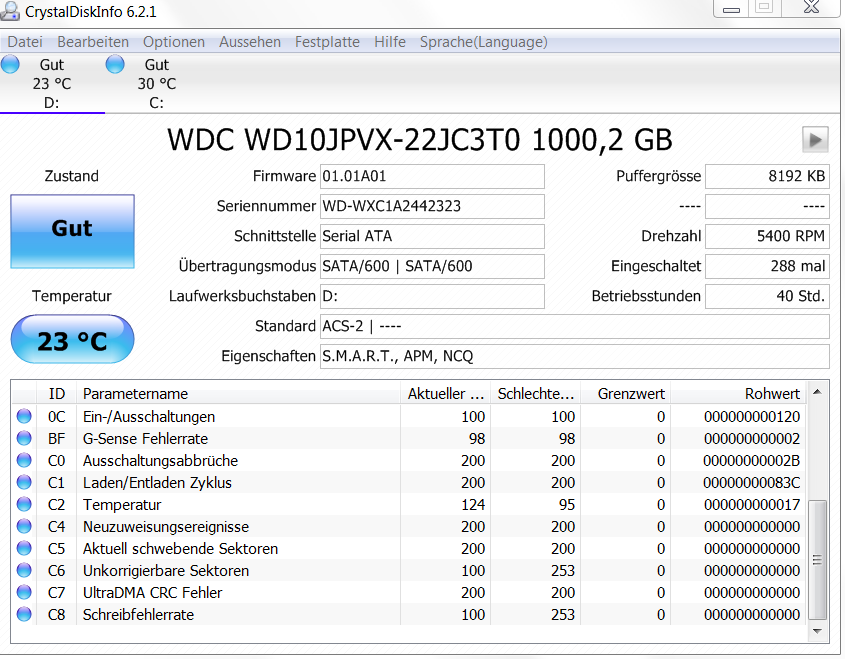Click the blue Gut health status button
The image size is (845, 659).
(72, 231)
